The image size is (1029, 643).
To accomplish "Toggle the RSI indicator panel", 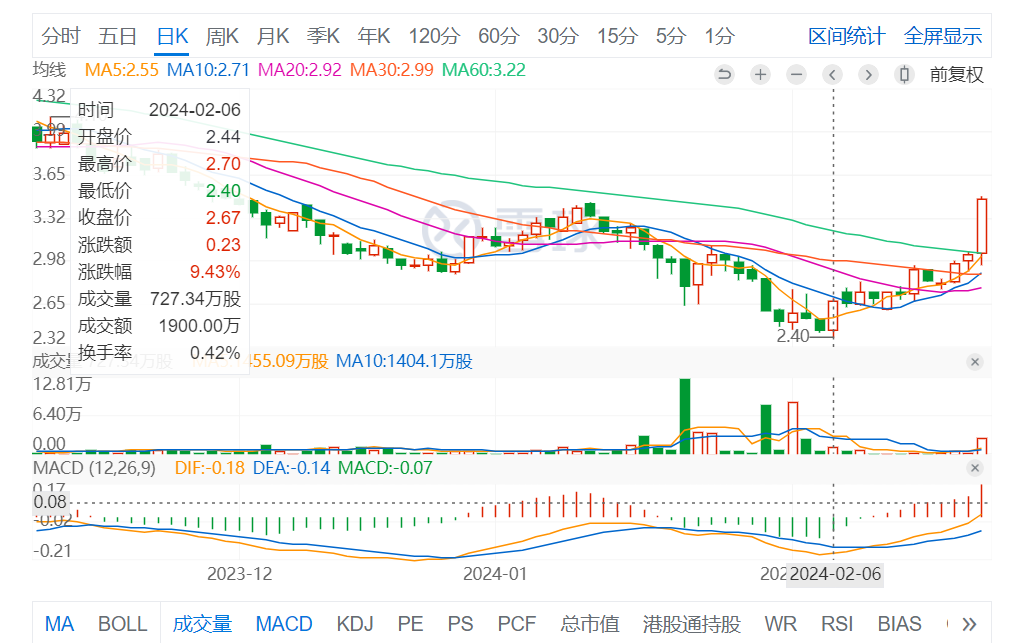I will (x=837, y=624).
